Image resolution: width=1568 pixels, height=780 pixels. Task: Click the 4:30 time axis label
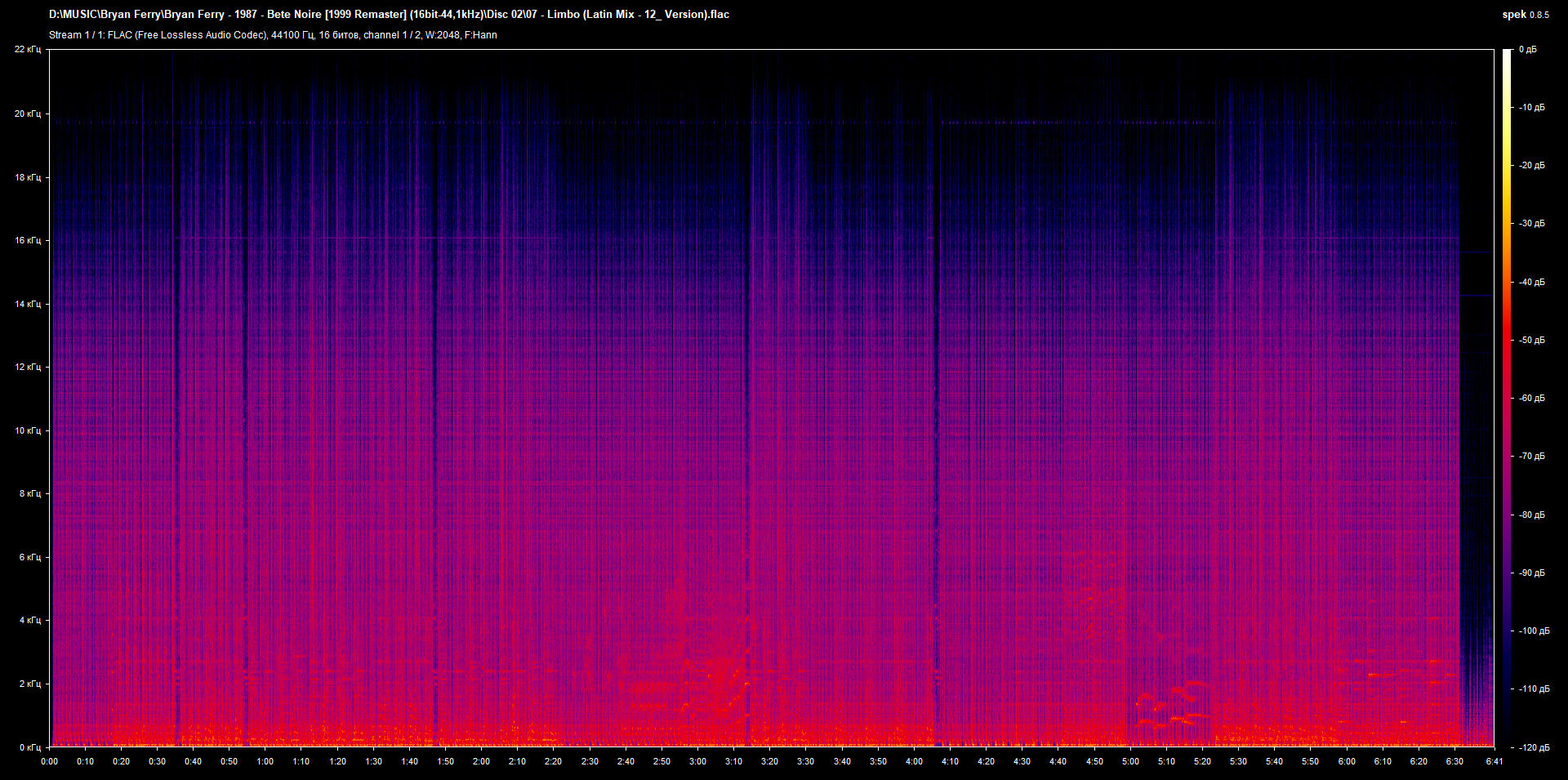pos(1022,762)
